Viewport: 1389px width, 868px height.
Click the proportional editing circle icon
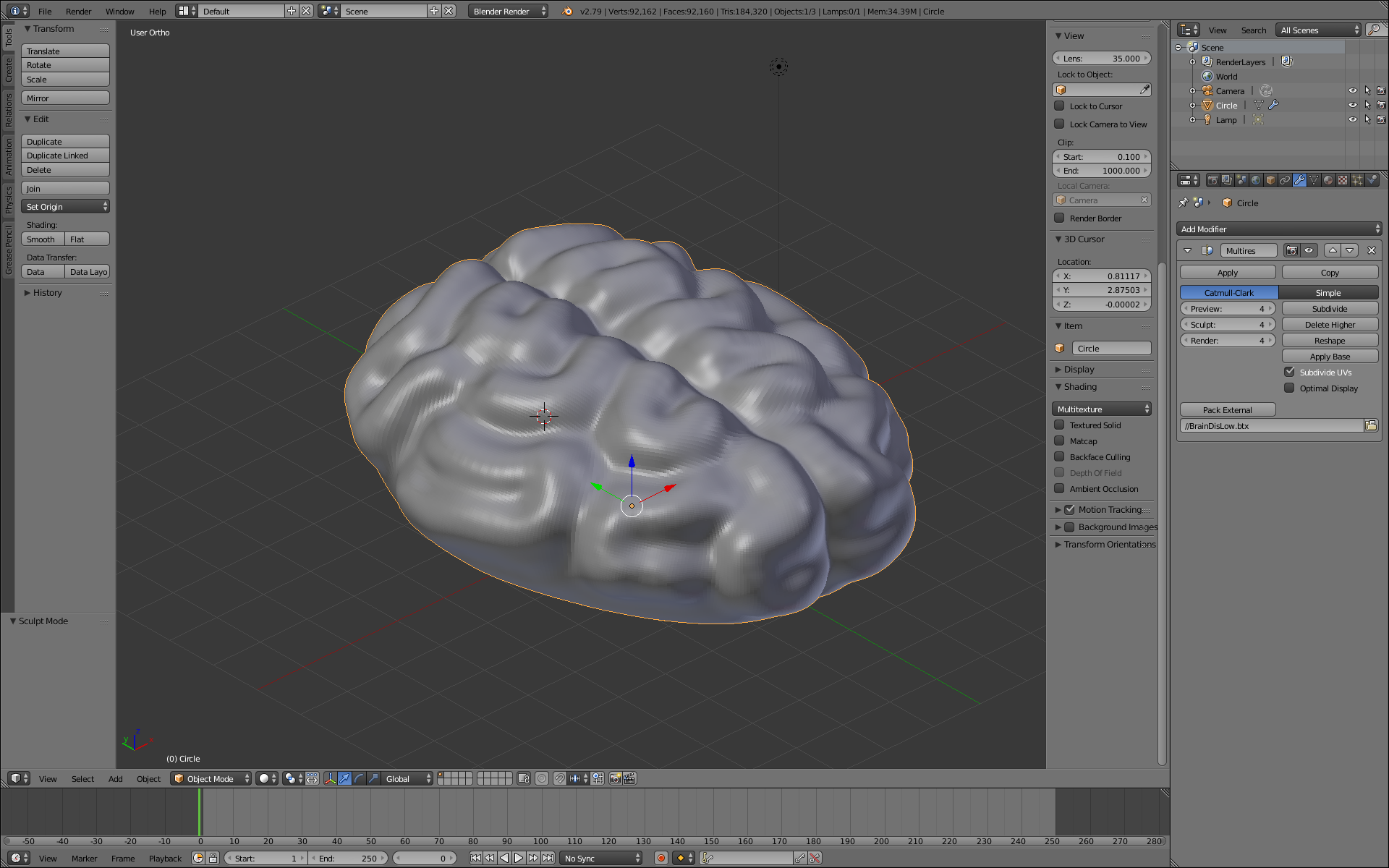[542, 778]
